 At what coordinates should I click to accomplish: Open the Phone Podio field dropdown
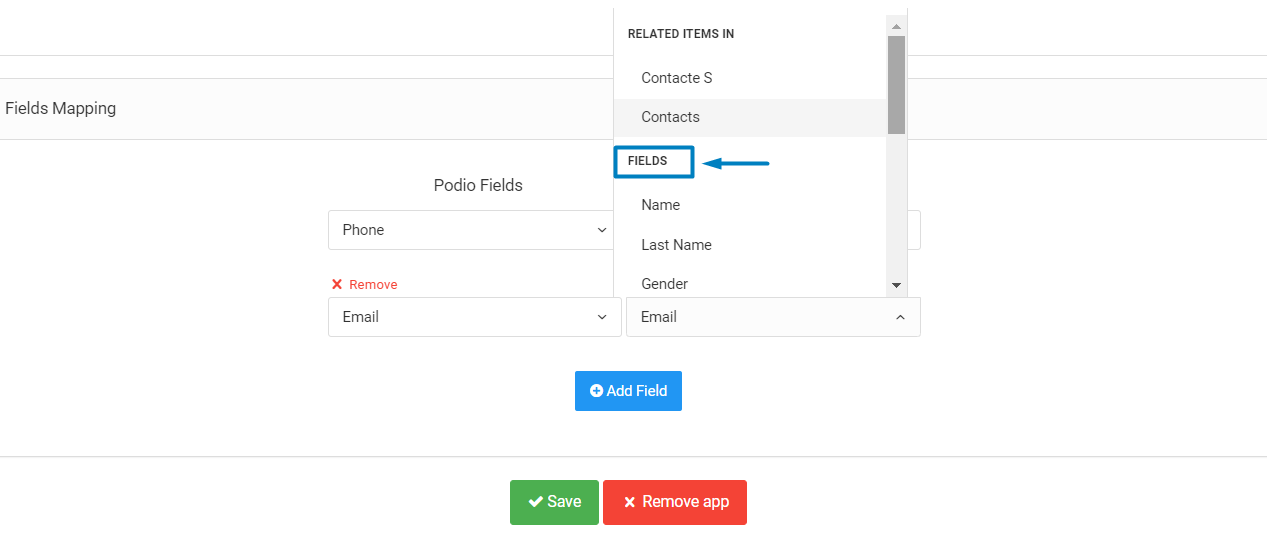(x=474, y=230)
